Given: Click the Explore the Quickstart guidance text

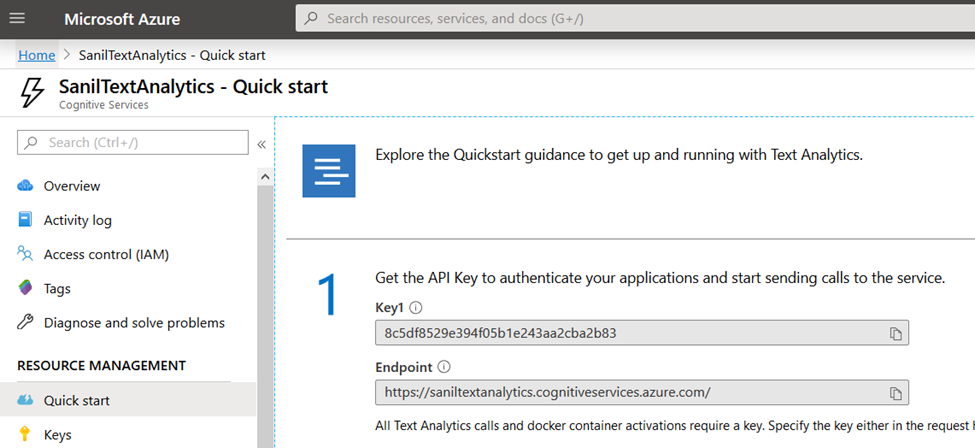Looking at the screenshot, I should coord(619,155).
